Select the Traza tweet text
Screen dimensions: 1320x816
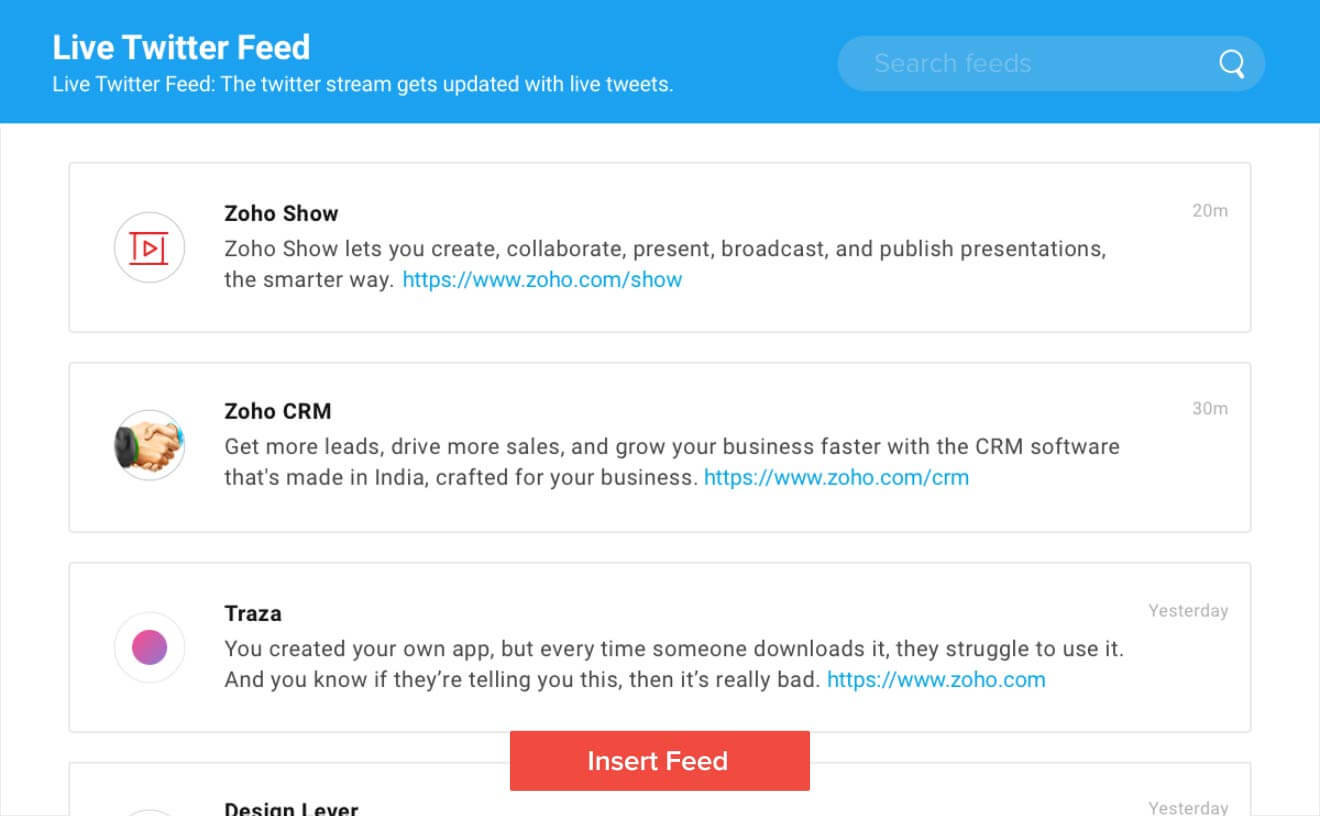(x=674, y=664)
